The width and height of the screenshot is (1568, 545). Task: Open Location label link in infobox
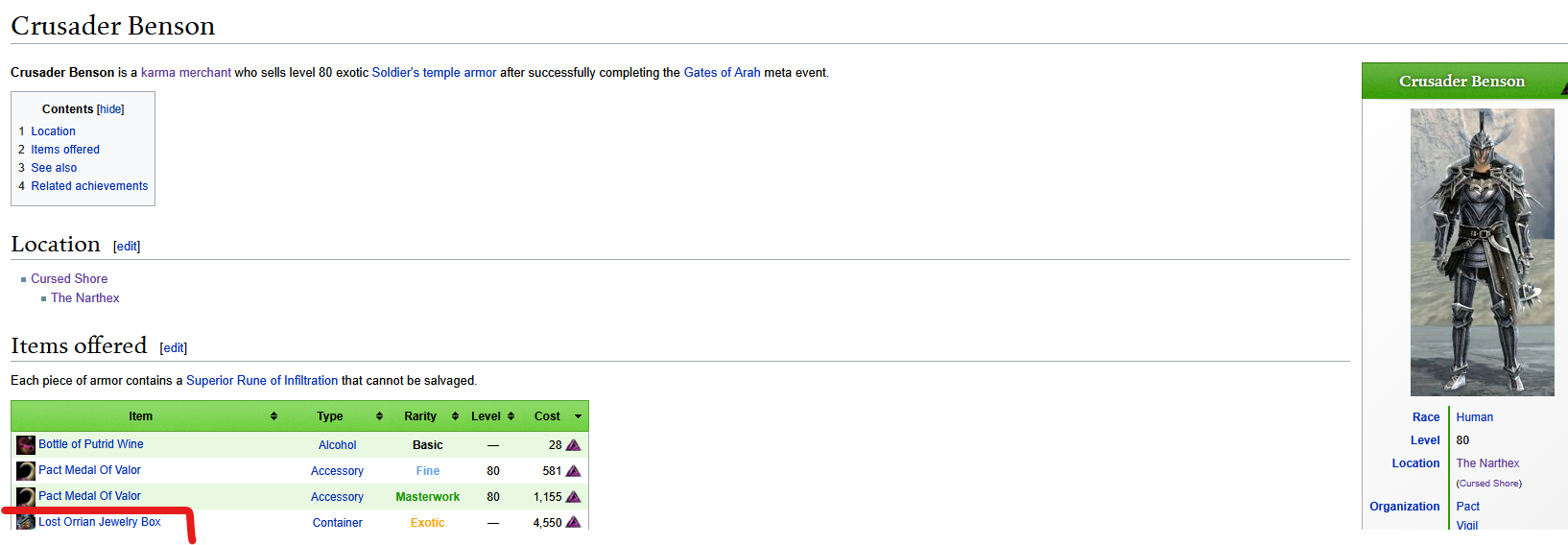[x=1416, y=463]
